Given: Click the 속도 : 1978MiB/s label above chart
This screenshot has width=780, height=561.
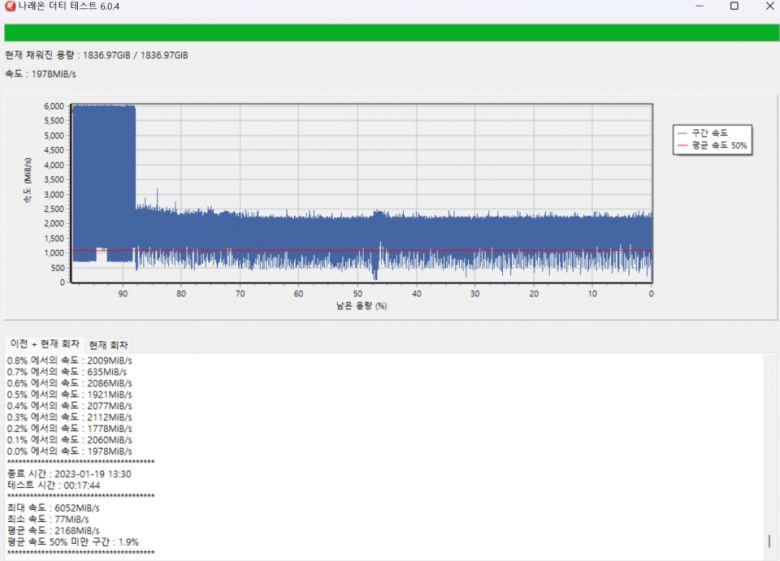Looking at the screenshot, I should pyautogui.click(x=41, y=74).
